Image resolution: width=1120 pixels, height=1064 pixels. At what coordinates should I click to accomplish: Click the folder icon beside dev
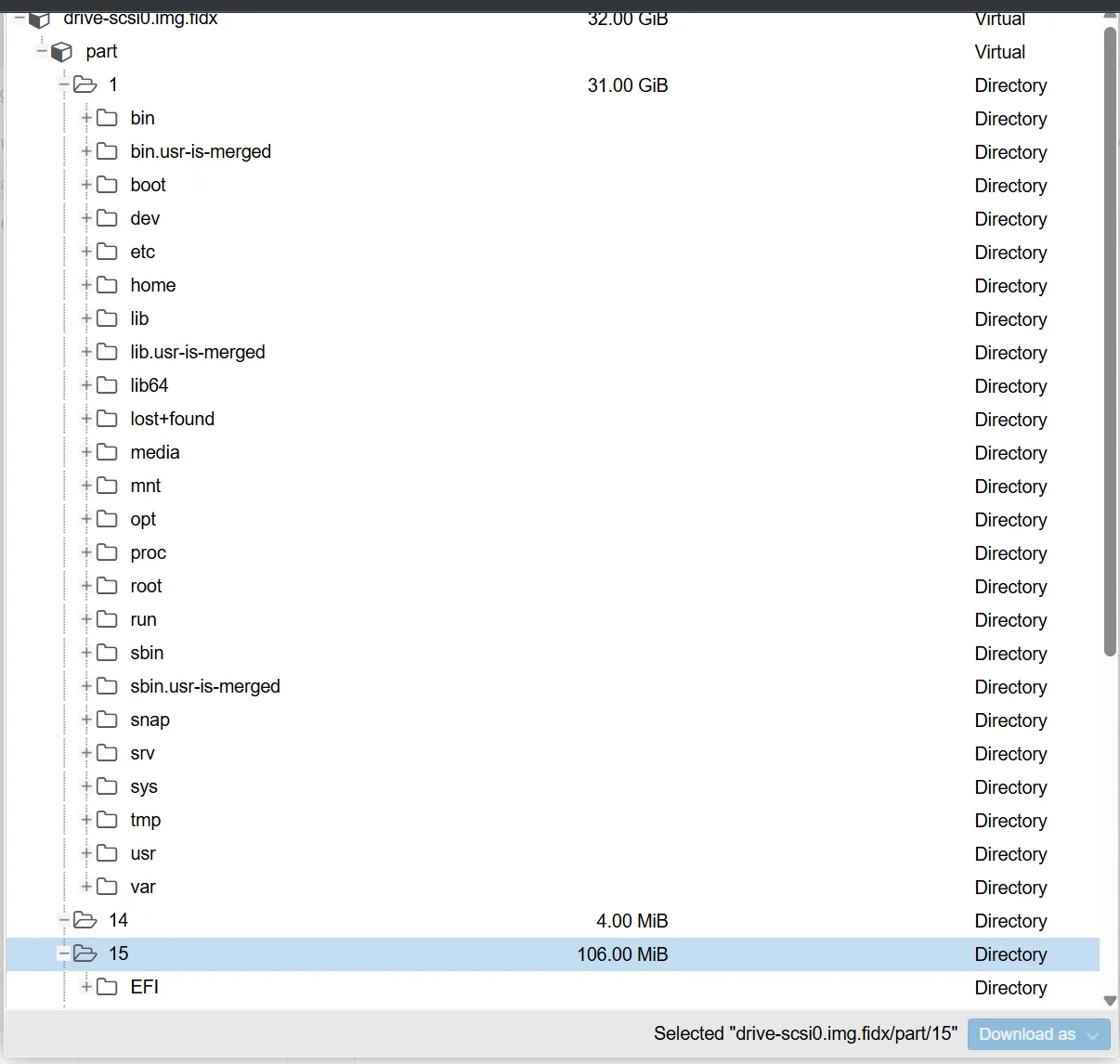(107, 218)
